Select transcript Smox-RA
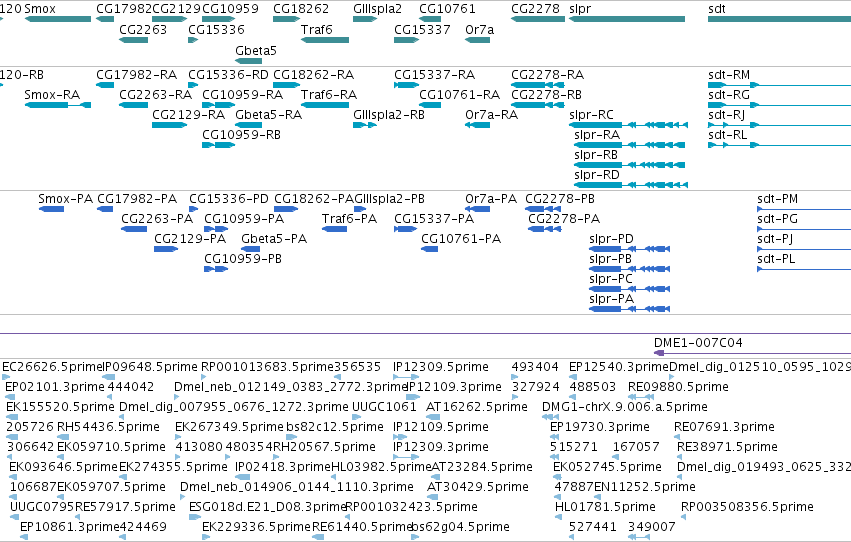The height and width of the screenshot is (542, 851). [58, 105]
